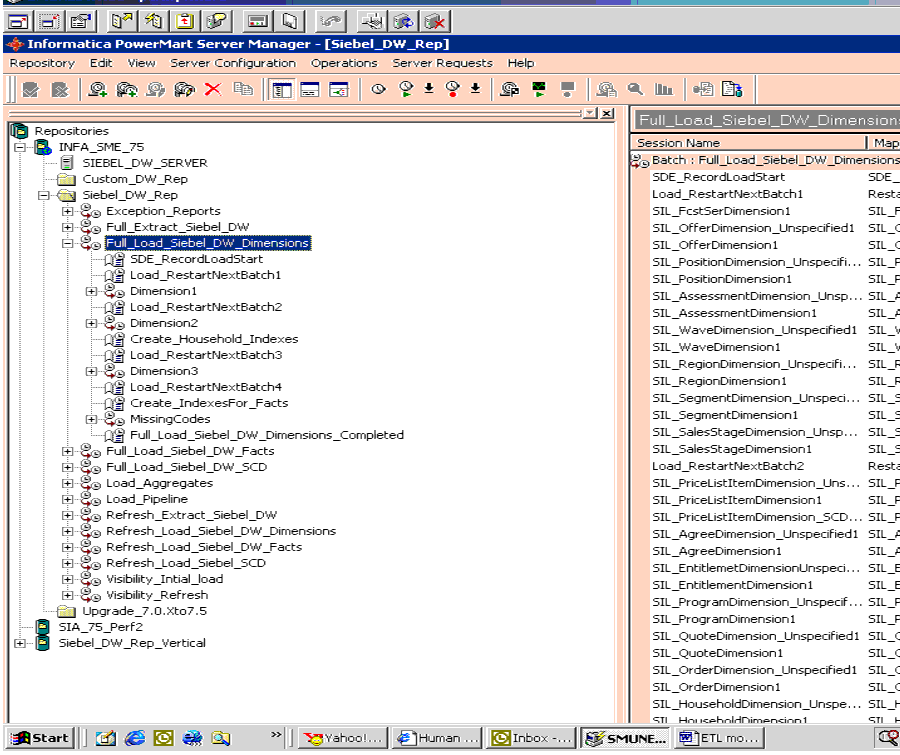Click the copy icon in the toolbar
This screenshot has height=755, width=900.
pos(242,89)
